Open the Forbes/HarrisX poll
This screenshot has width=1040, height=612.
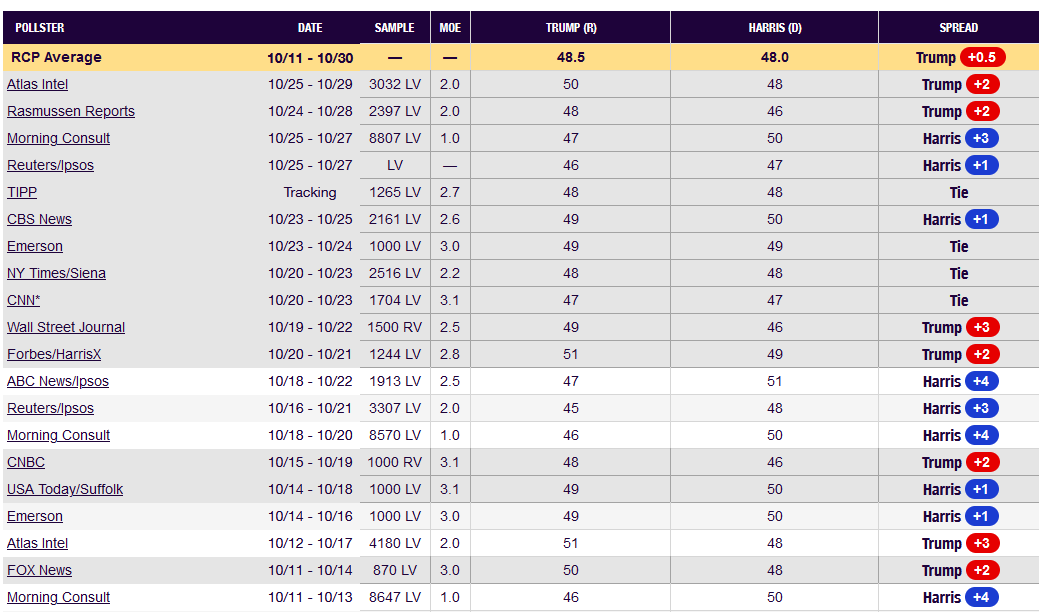click(54, 354)
